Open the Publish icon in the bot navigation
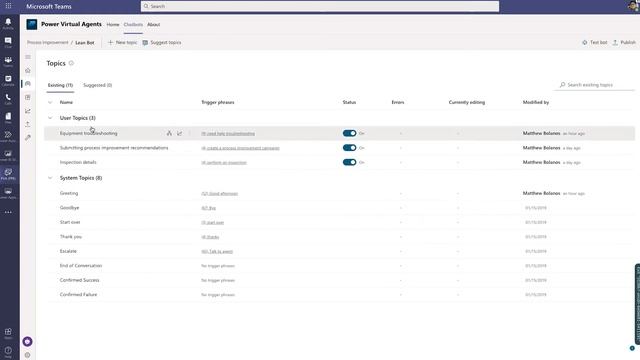Screen dimensions: 640x360 click(28, 124)
